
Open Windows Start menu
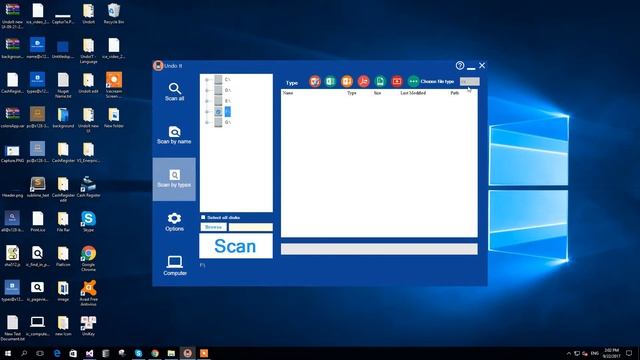(8, 353)
